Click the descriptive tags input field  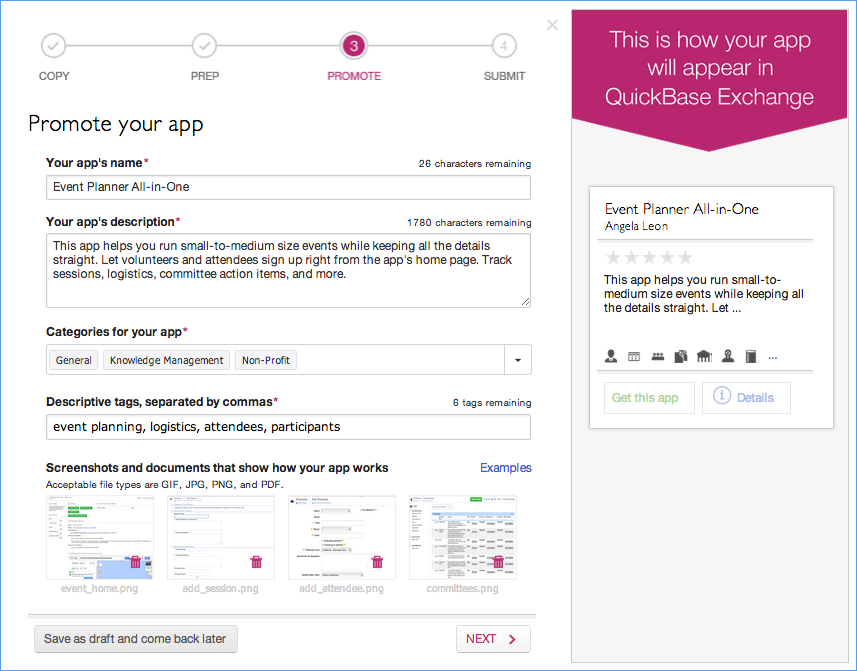(x=289, y=427)
